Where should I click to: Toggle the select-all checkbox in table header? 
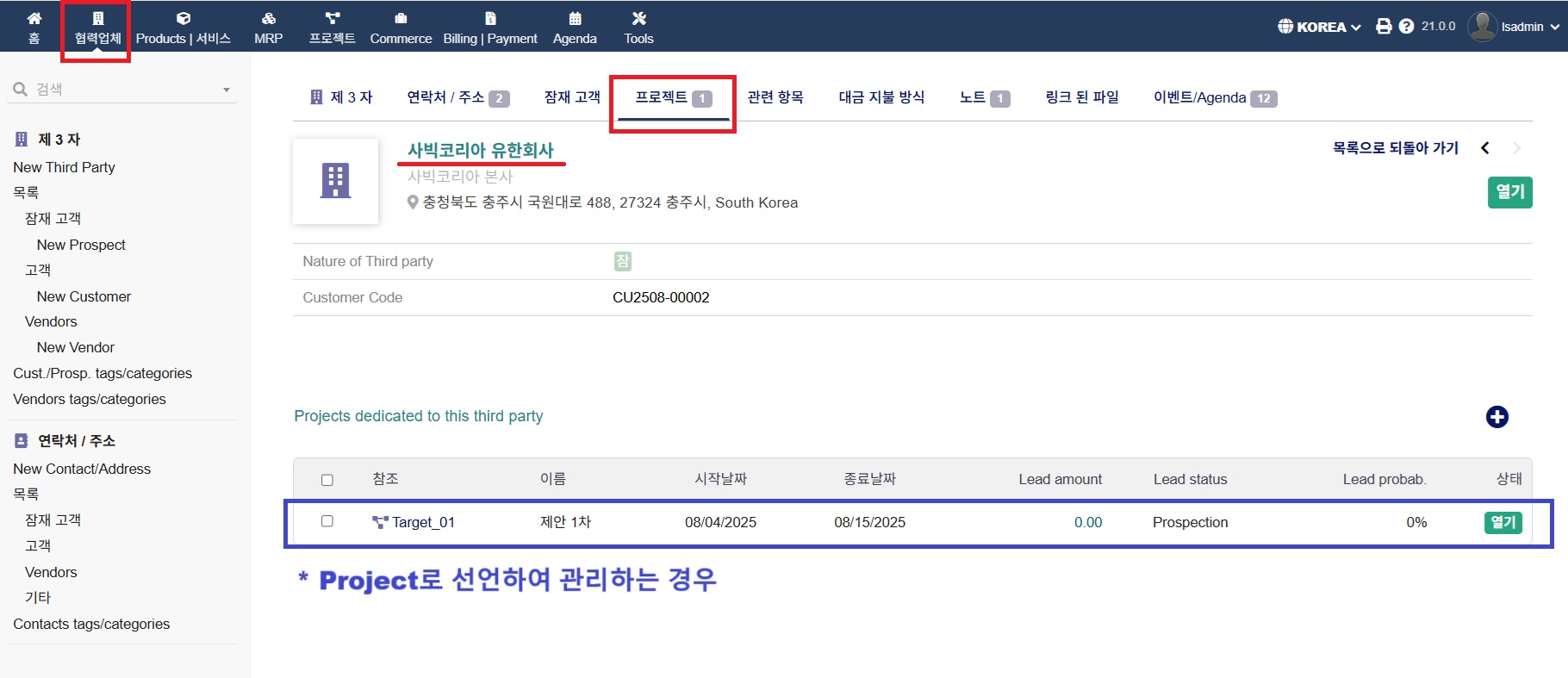pyautogui.click(x=327, y=480)
